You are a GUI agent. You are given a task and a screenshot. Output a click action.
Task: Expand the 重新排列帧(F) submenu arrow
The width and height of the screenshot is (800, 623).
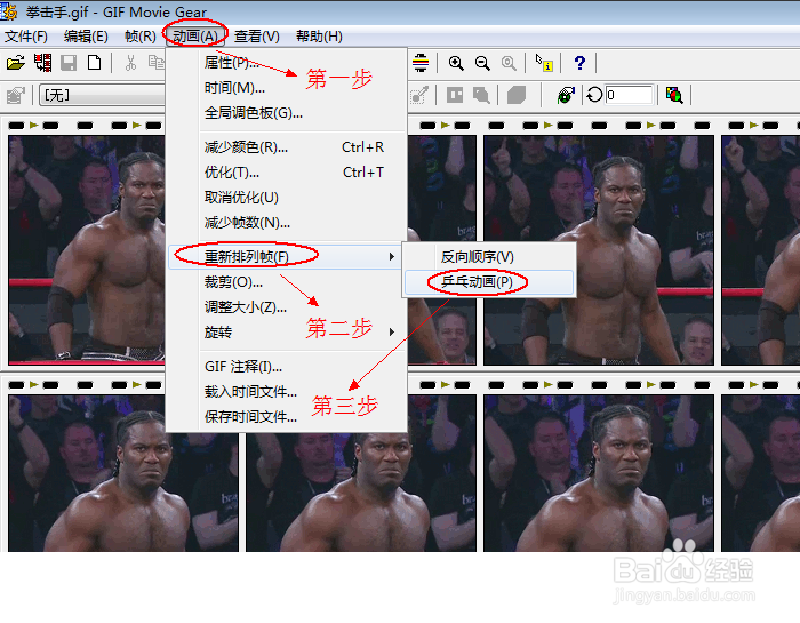pos(391,257)
